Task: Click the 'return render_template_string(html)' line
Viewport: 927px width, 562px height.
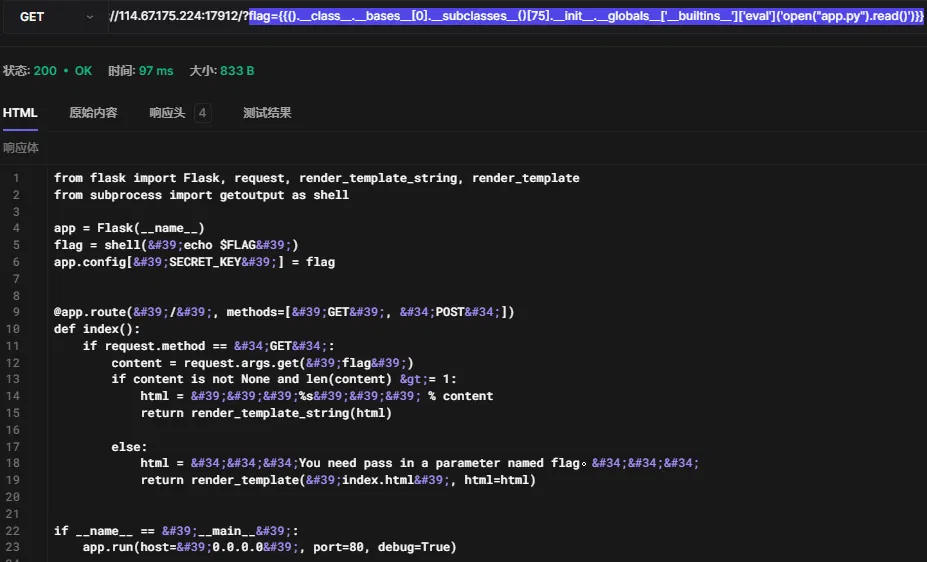Action: coord(266,412)
